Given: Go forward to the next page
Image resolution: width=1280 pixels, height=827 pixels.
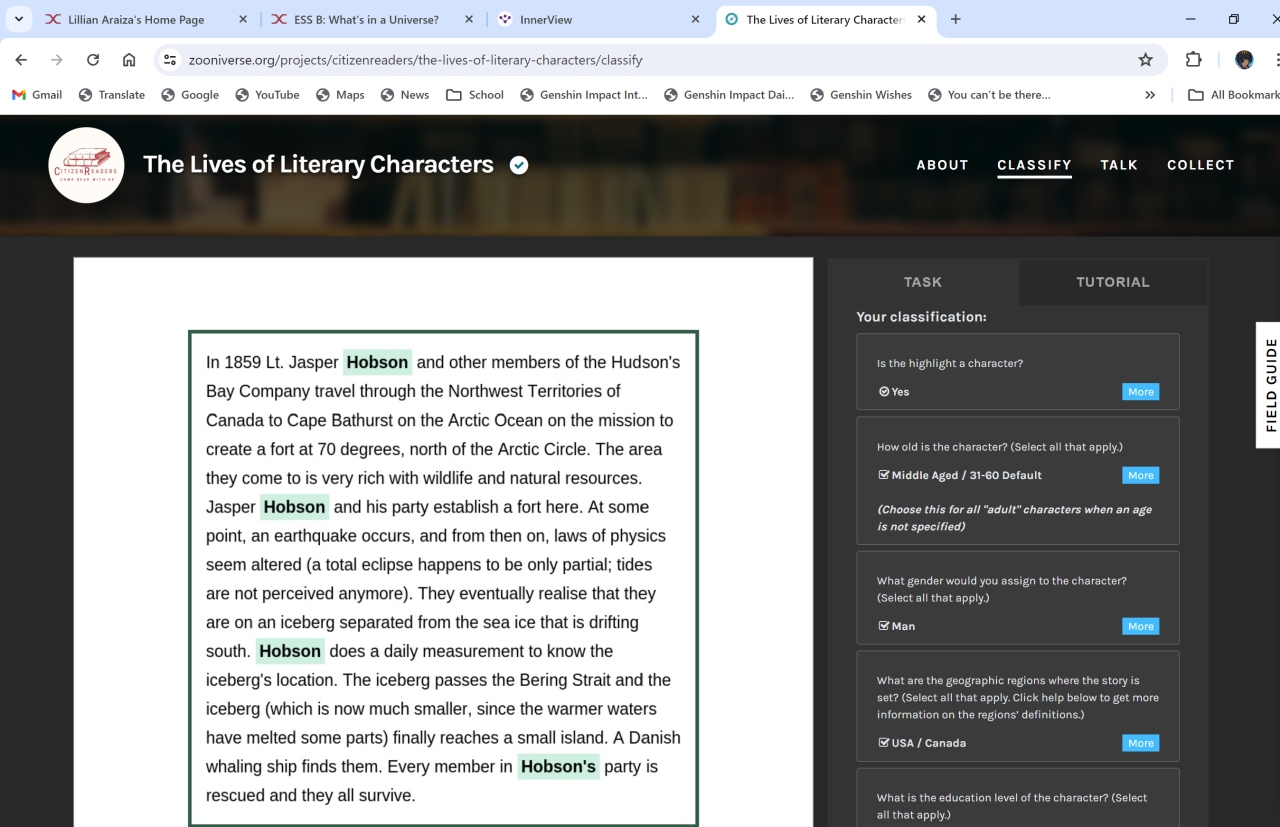Looking at the screenshot, I should click(x=57, y=60).
